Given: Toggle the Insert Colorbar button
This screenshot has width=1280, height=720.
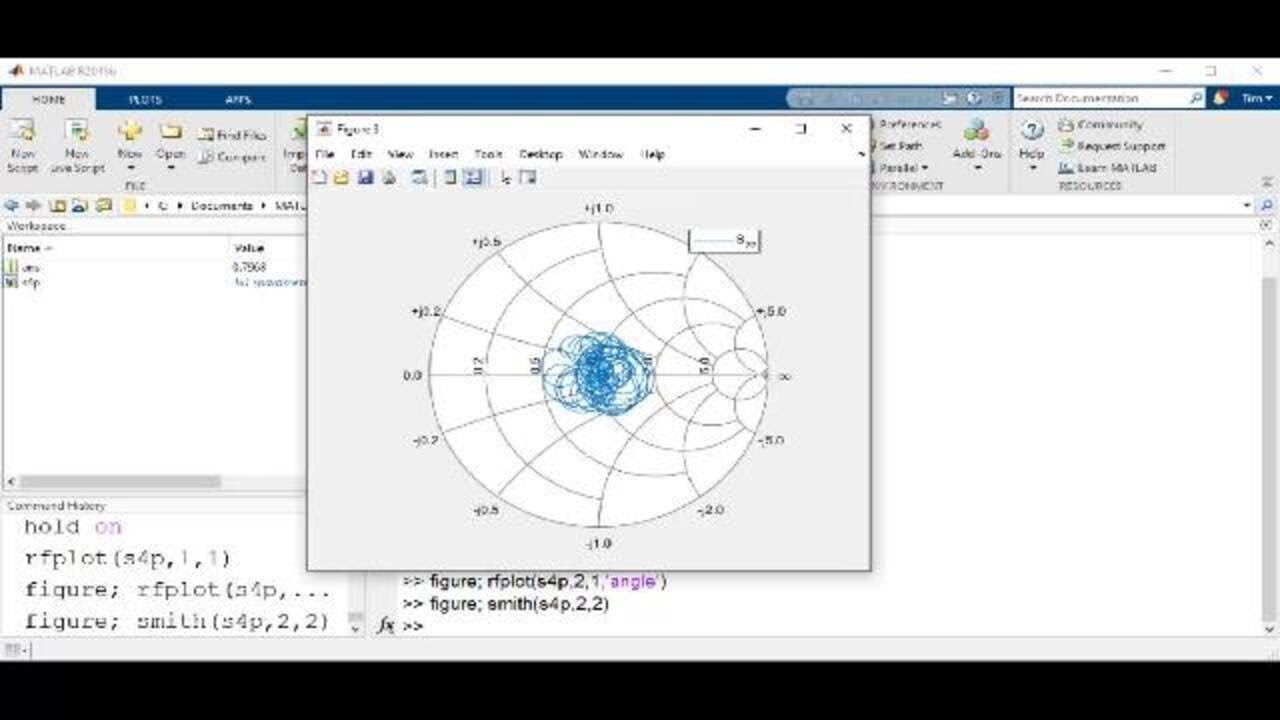Looking at the screenshot, I should point(451,177).
